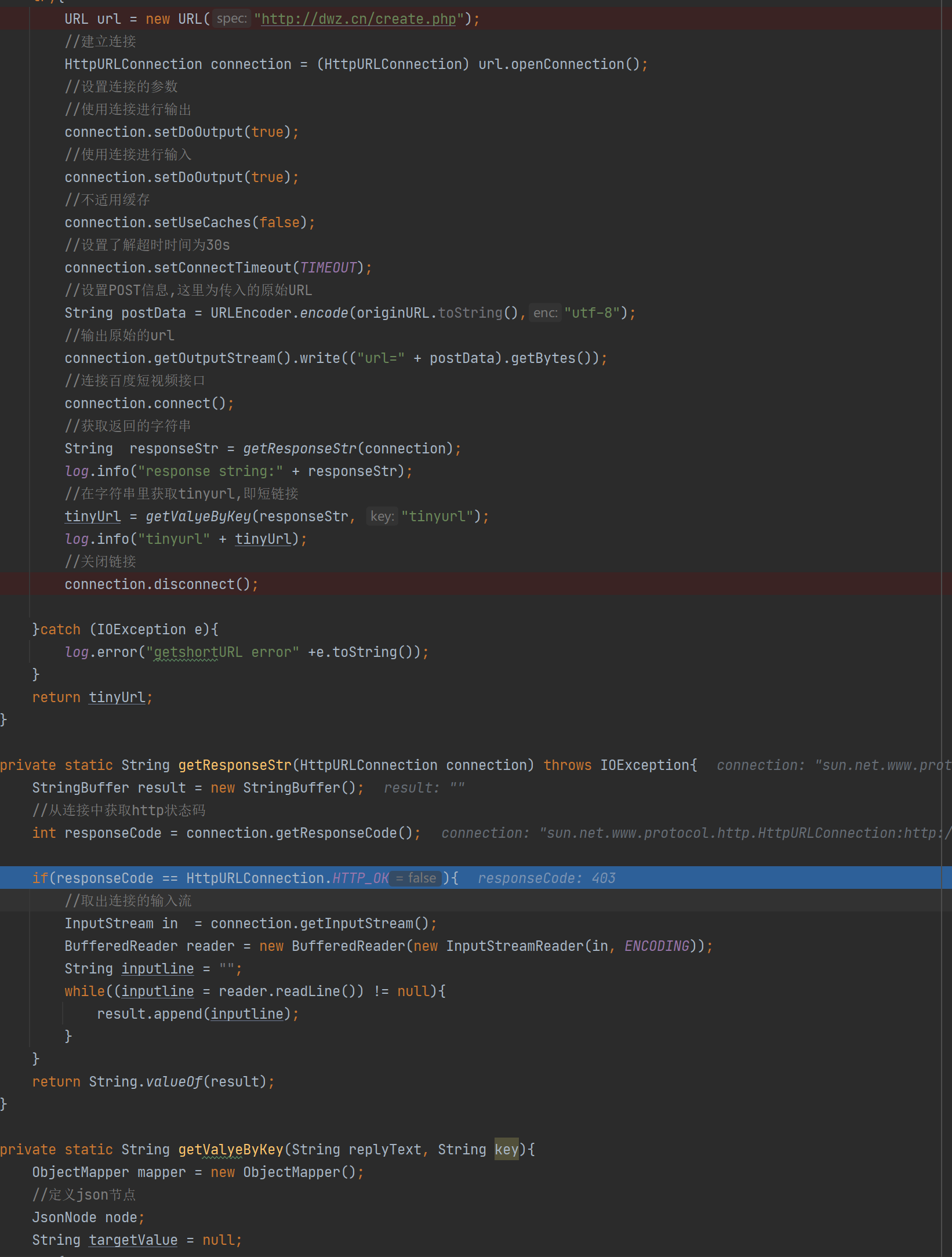Click the "spec:" parameter hint
Viewport: 952px width, 1257px height.
click(x=231, y=19)
